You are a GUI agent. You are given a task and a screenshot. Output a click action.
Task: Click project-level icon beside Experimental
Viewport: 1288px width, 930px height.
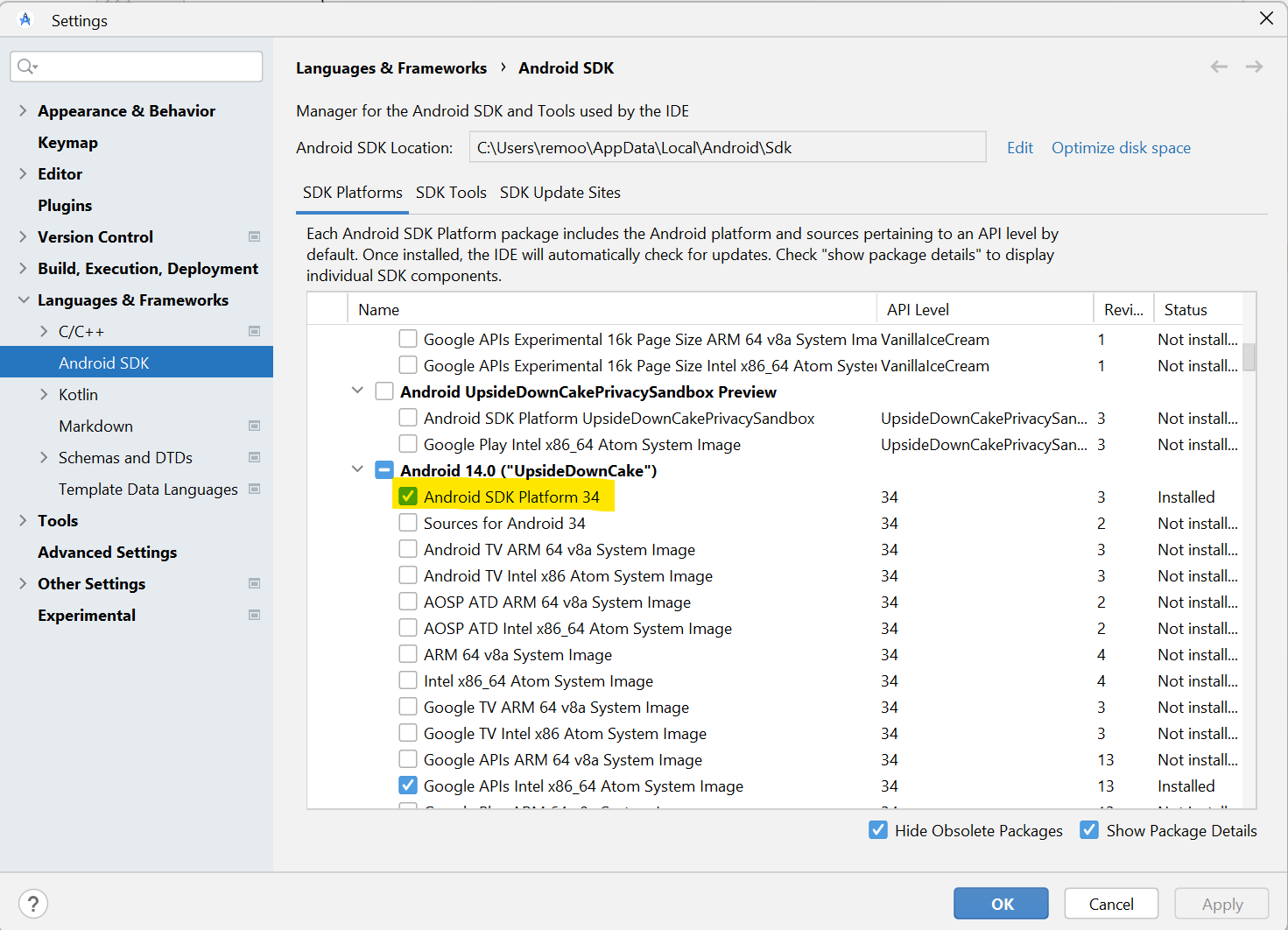tap(255, 615)
